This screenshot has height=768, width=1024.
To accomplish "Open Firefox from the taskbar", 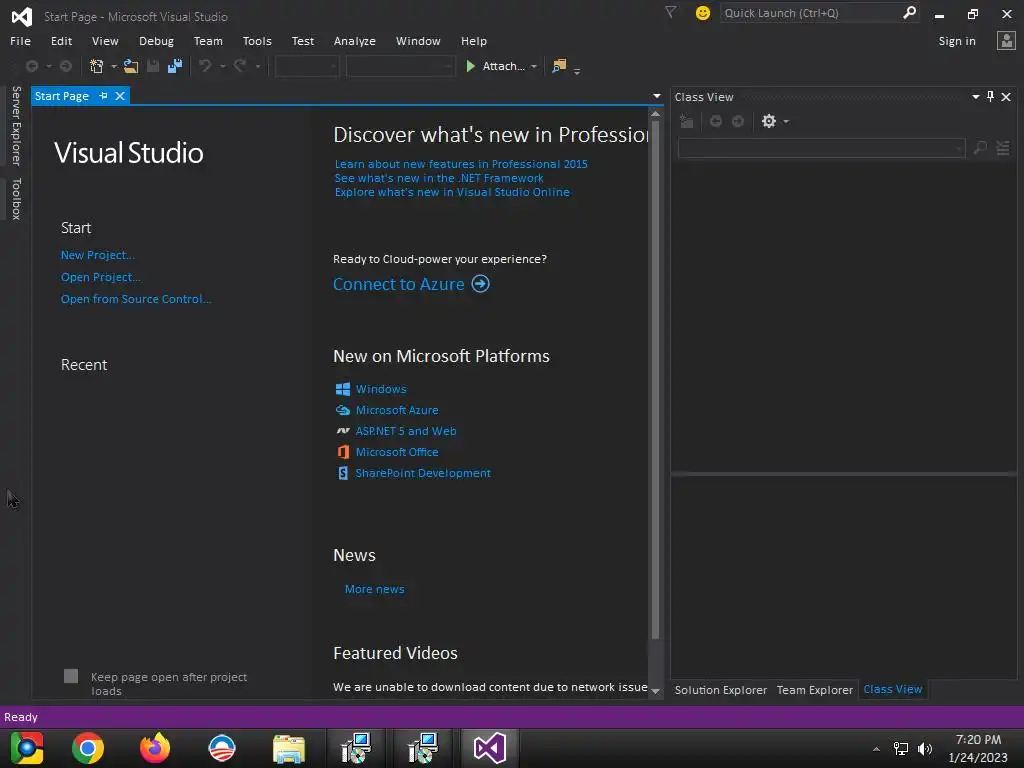I will [x=155, y=748].
